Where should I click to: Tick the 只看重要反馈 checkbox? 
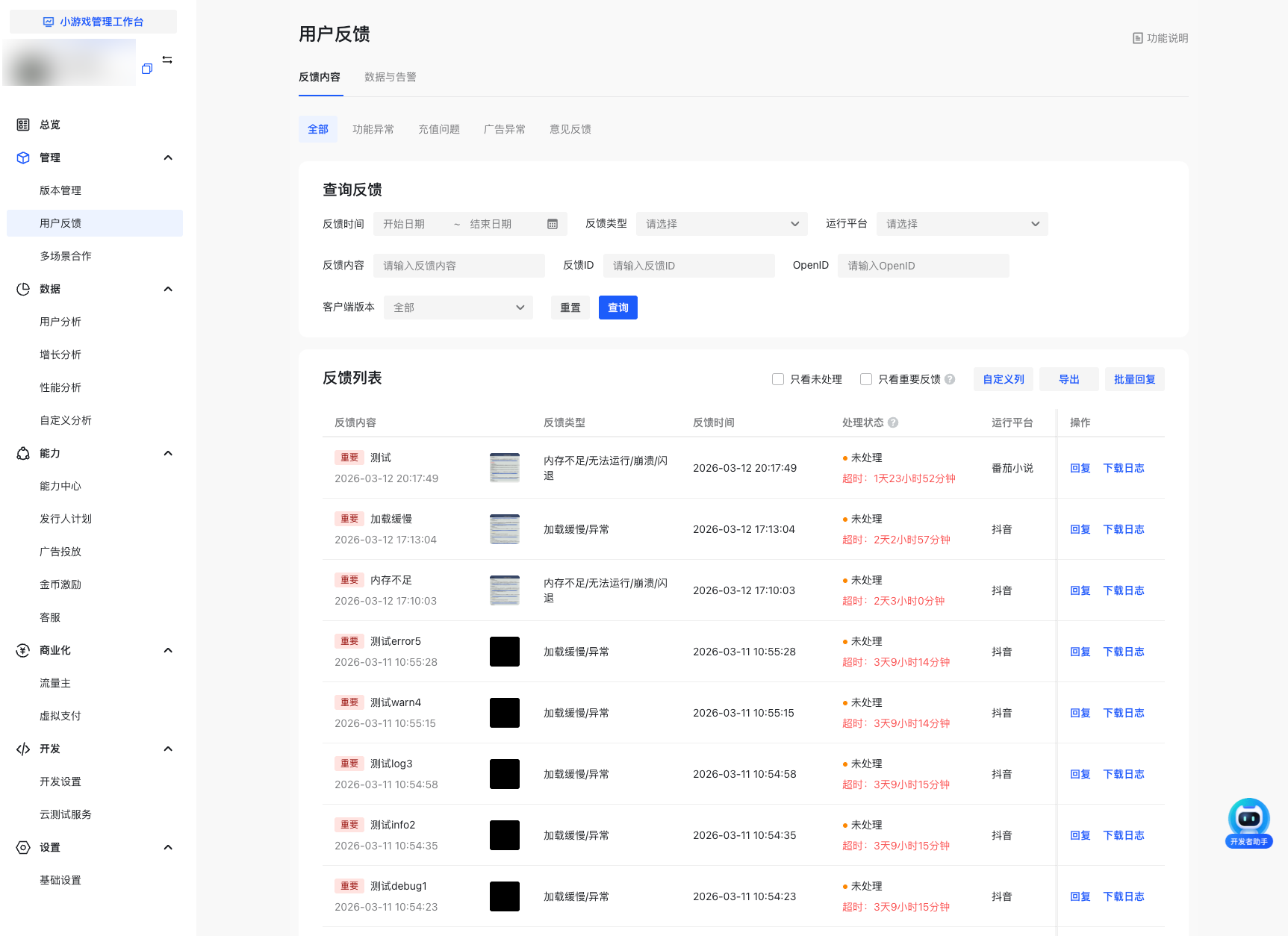[866, 379]
